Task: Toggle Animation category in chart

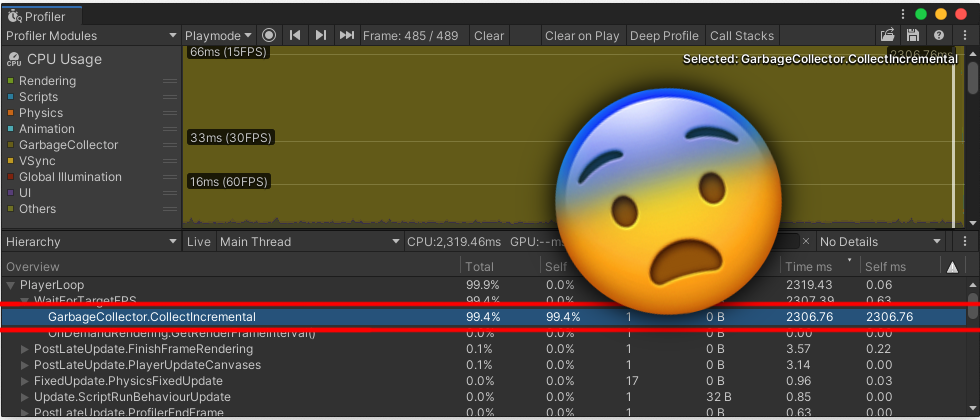Action: 10,129
